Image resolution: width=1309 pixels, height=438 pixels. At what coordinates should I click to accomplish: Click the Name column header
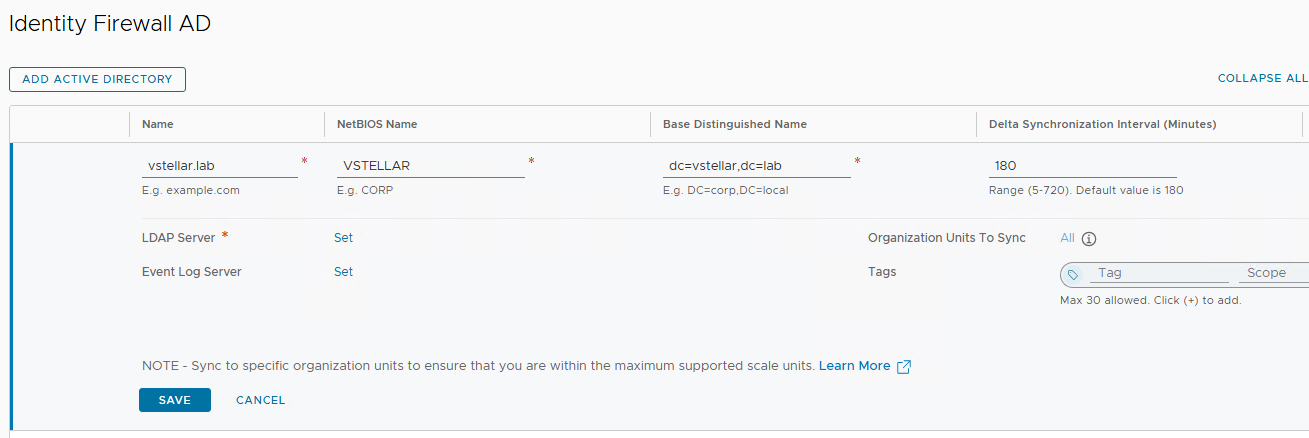tap(158, 124)
